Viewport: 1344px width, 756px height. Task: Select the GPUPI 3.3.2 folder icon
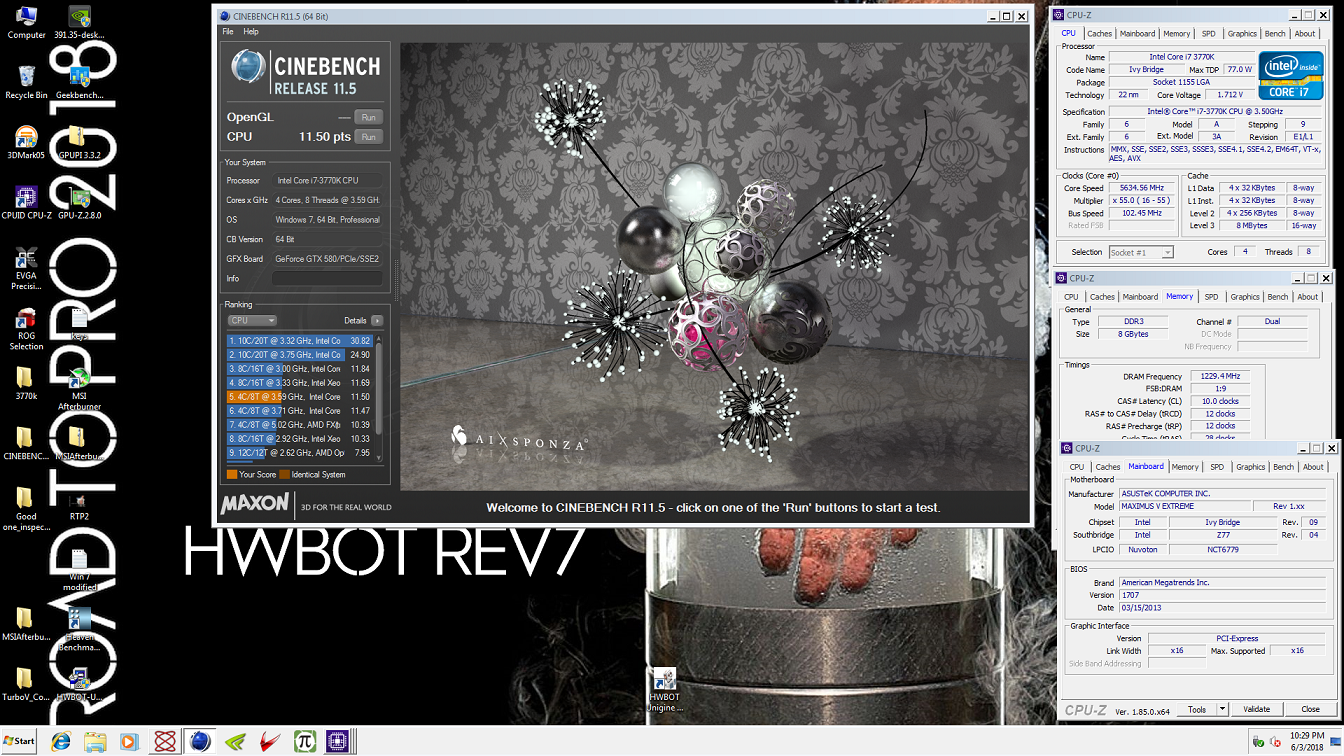click(x=79, y=142)
